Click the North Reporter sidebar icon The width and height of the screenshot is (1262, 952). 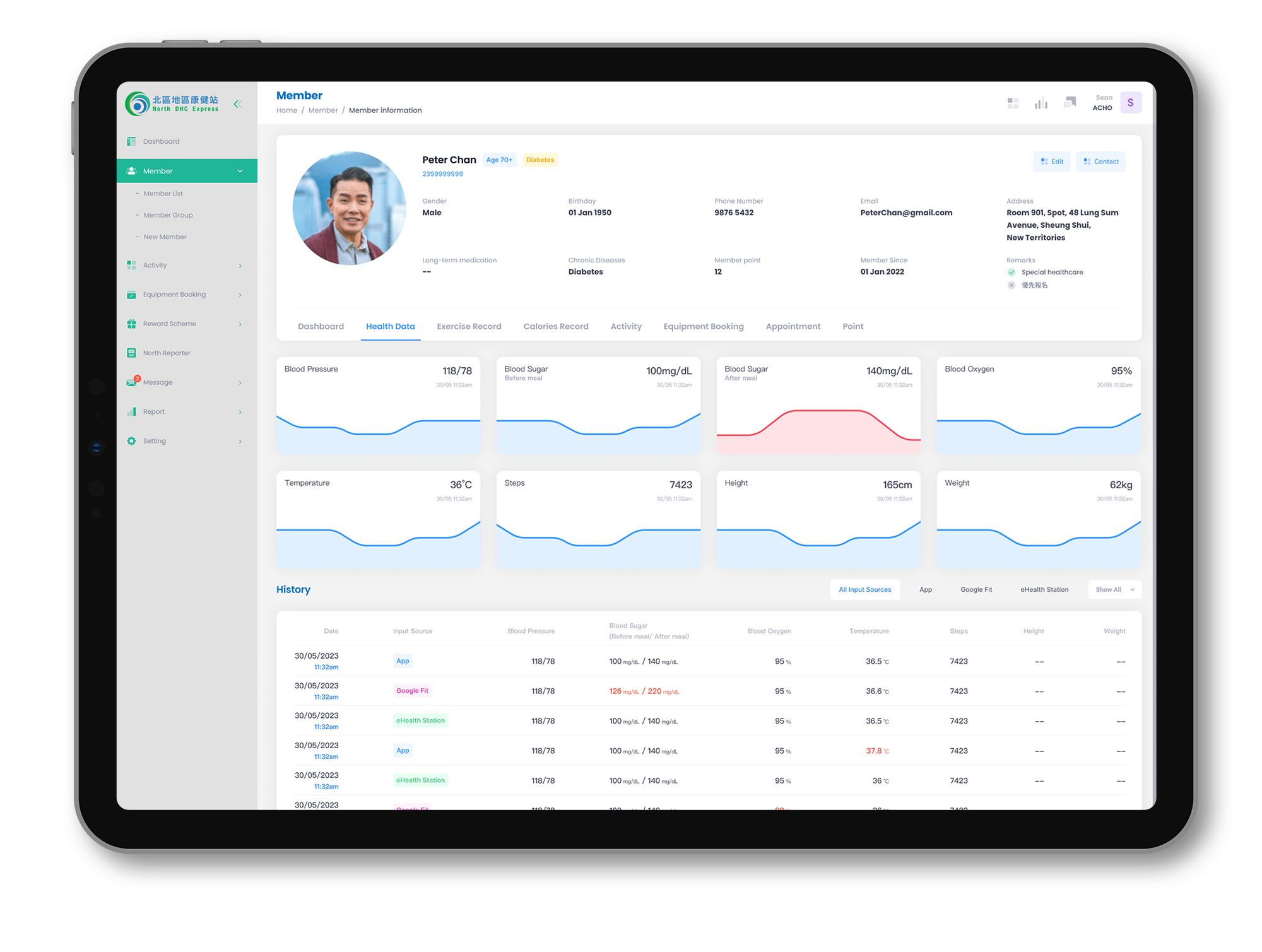(131, 353)
